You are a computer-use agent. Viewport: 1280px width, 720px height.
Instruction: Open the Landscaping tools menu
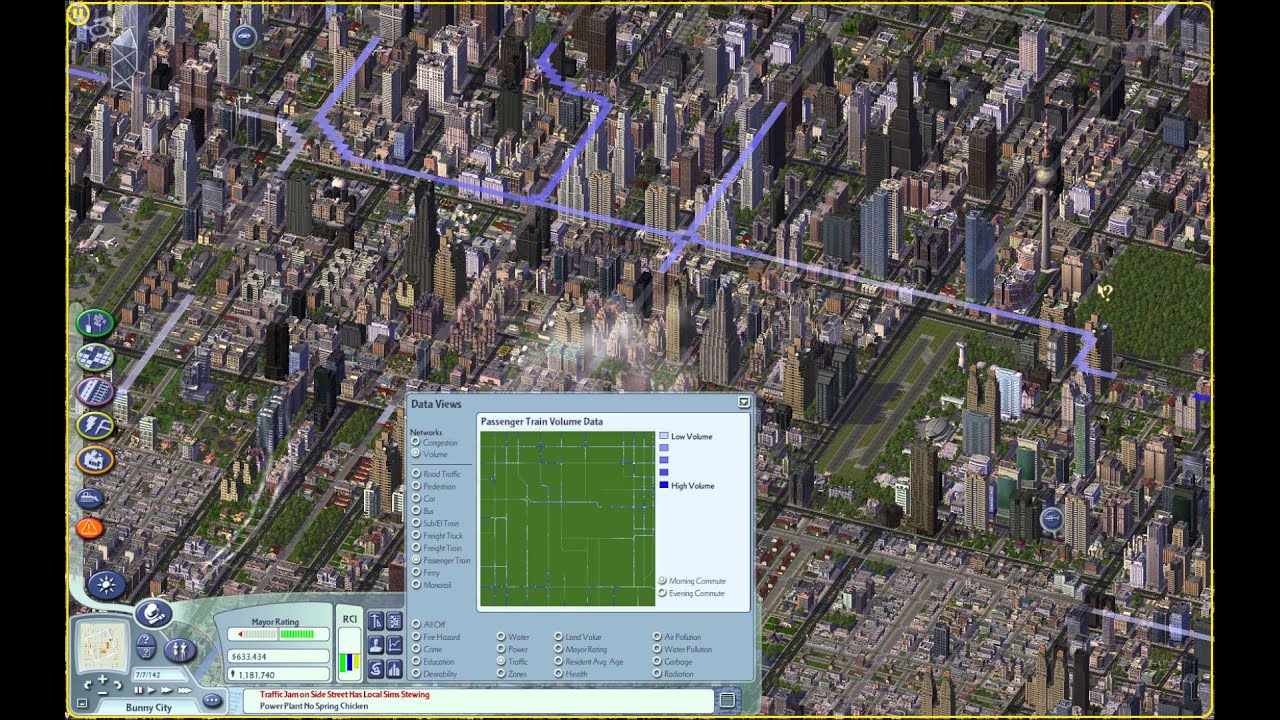click(95, 323)
